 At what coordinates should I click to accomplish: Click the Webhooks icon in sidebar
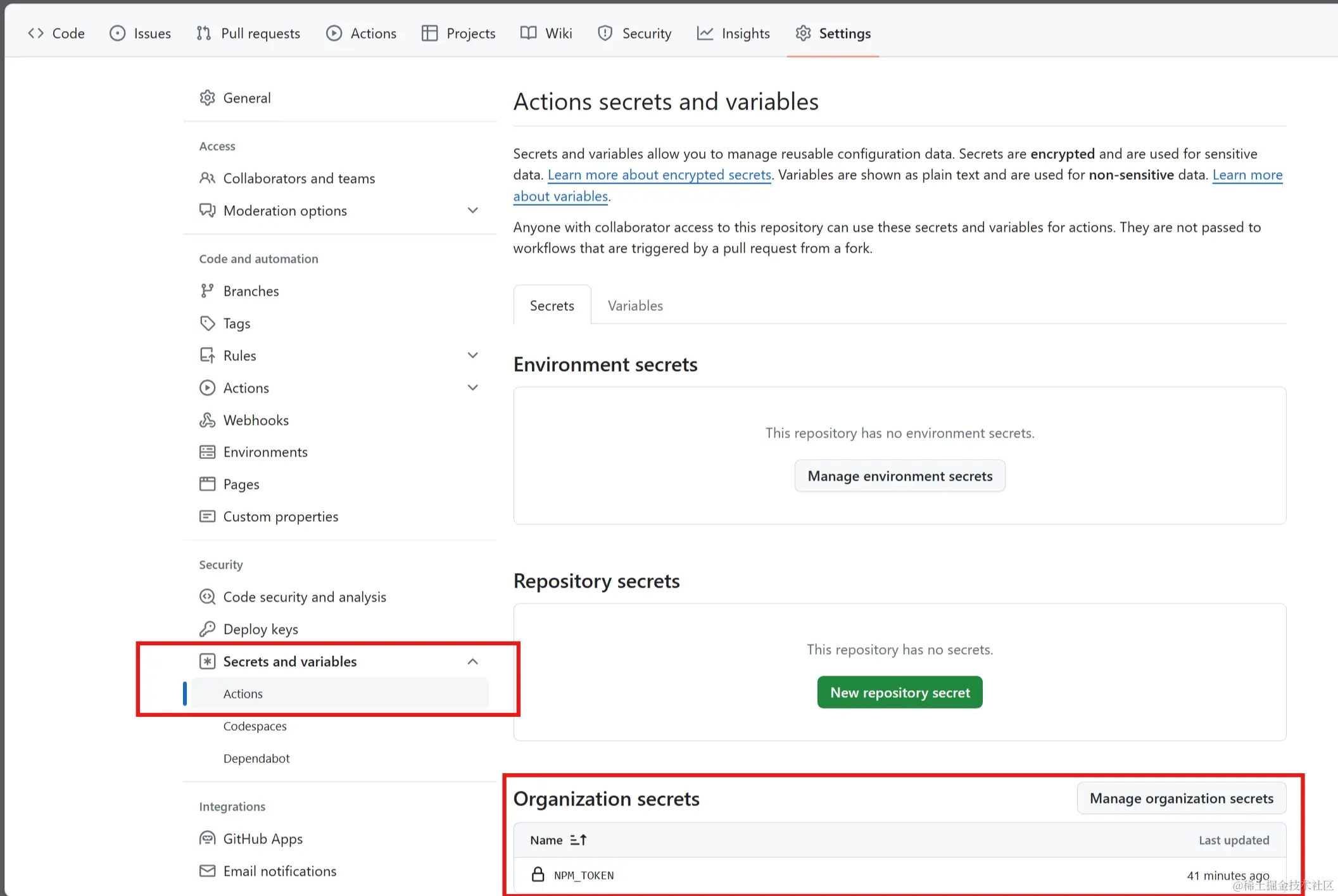(x=207, y=420)
